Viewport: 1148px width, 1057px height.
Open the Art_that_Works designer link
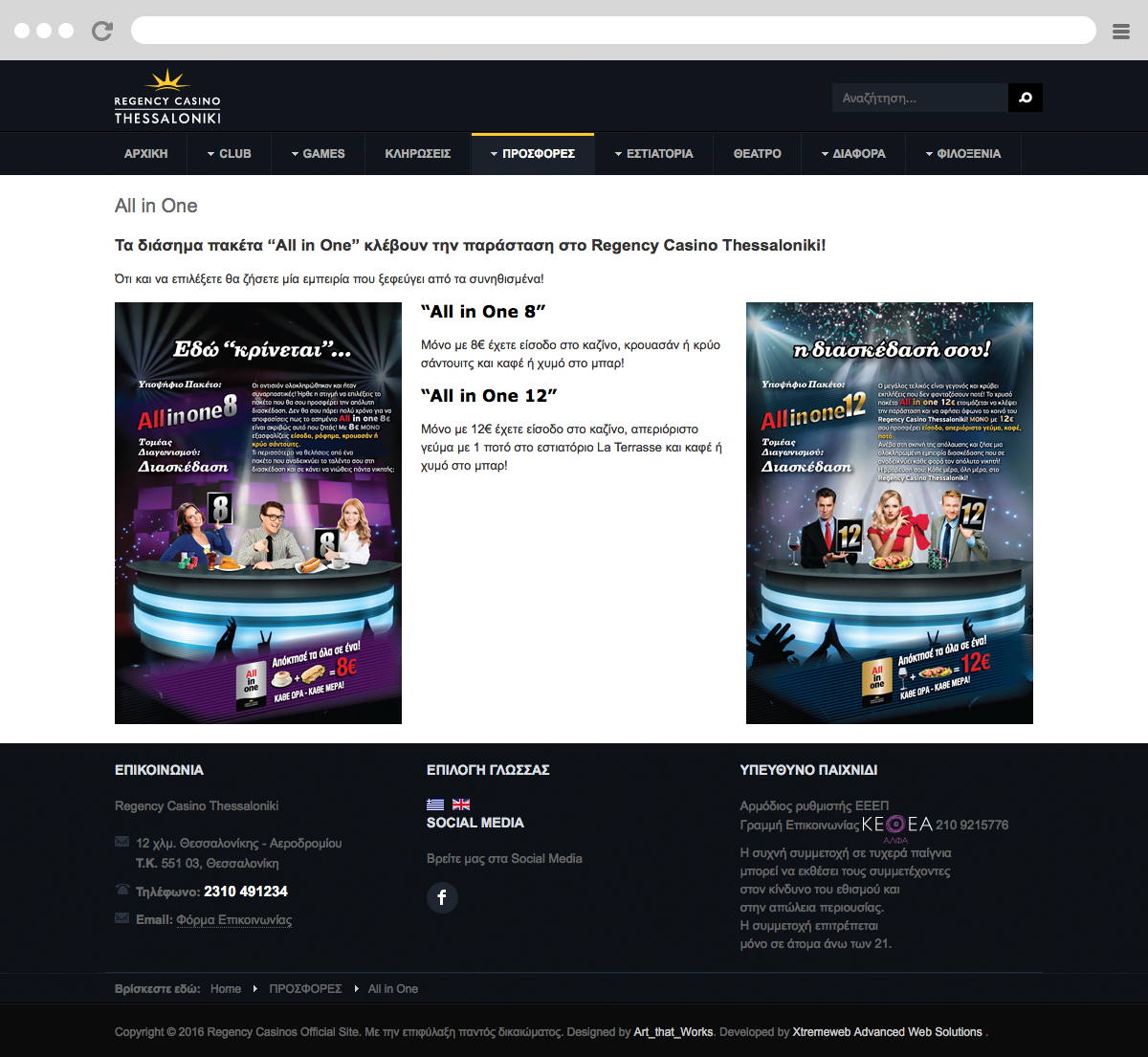pyautogui.click(x=673, y=1032)
